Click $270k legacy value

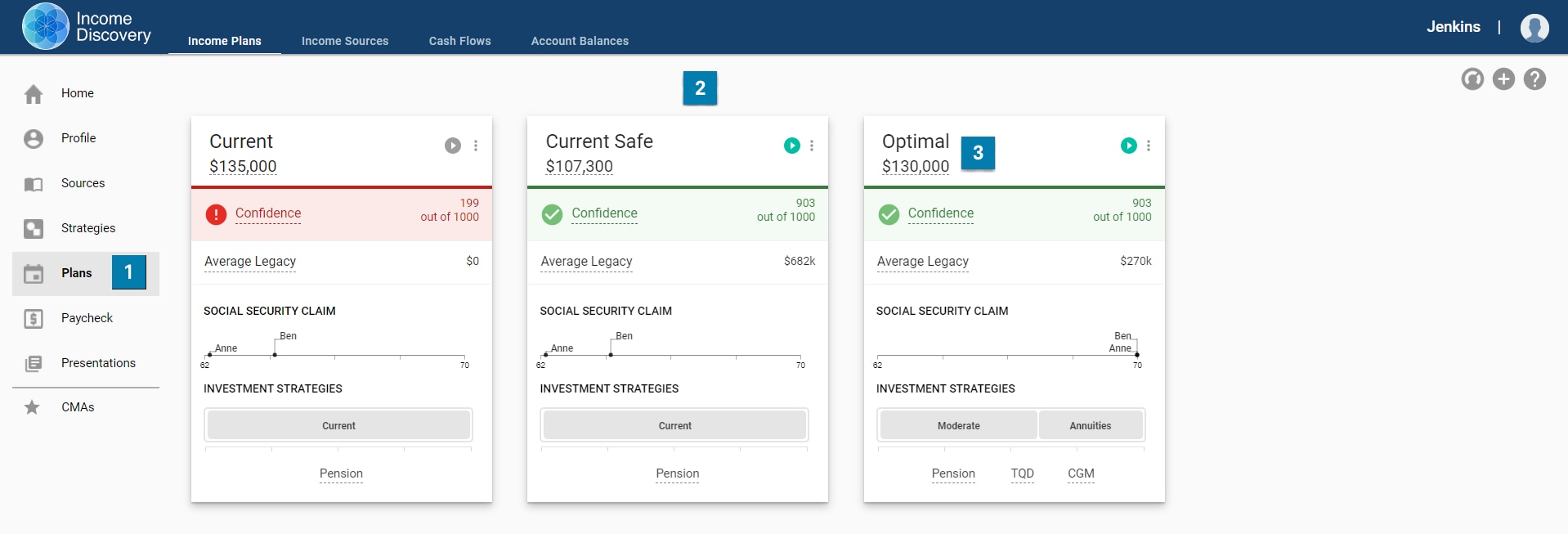point(1136,261)
